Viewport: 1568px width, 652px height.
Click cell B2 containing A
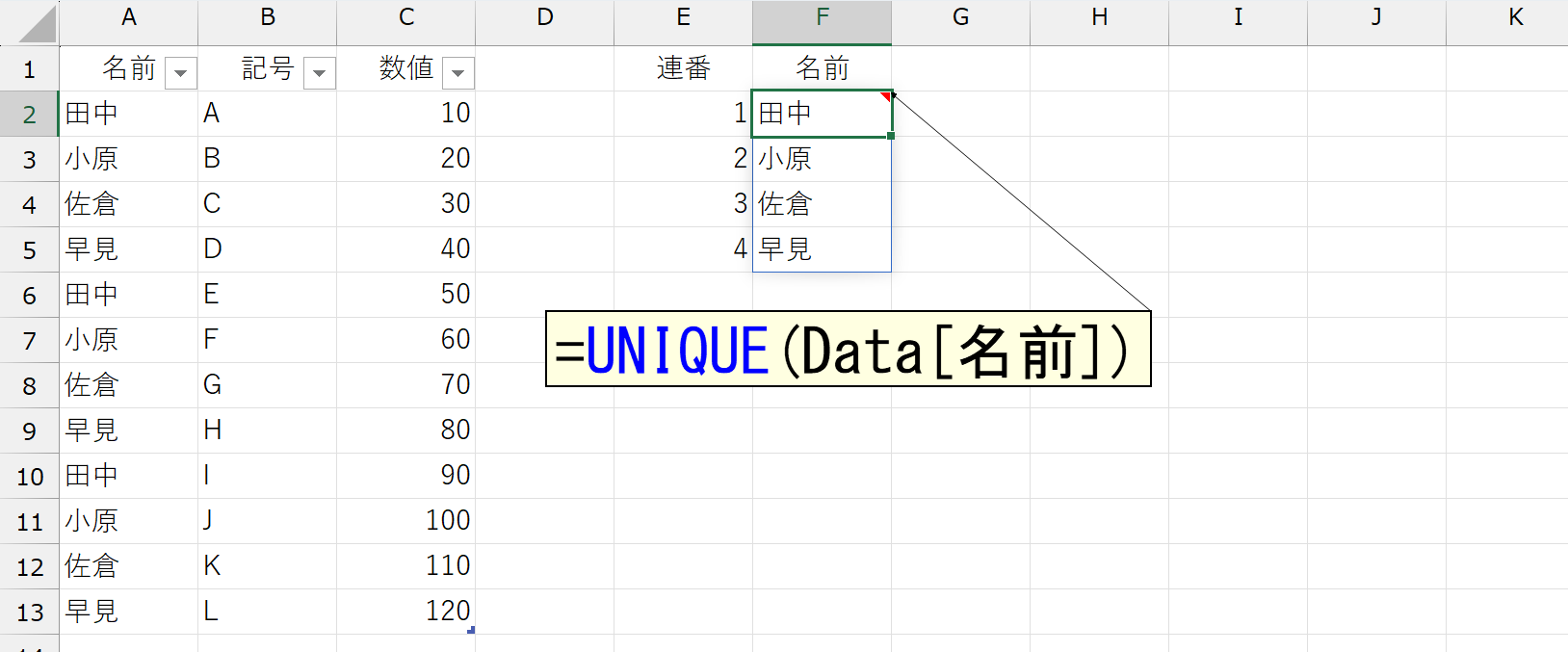click(x=268, y=114)
